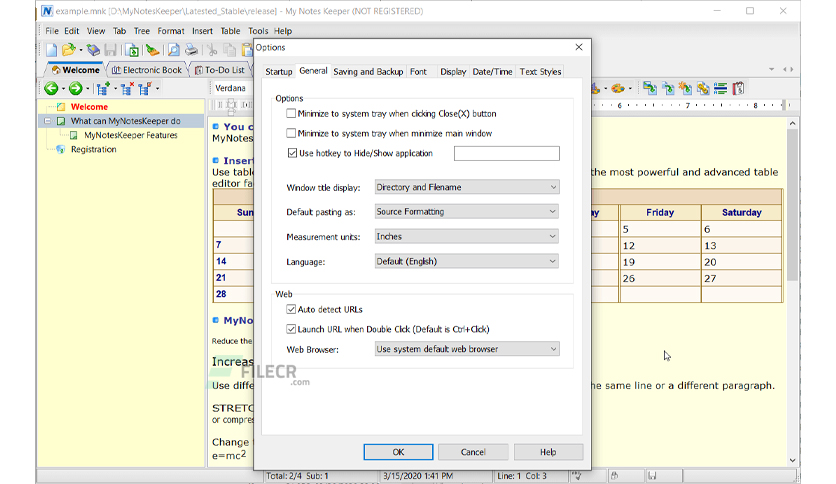Click Cancel in the Options dialog
This screenshot has height=484, width=836.
click(x=473, y=452)
